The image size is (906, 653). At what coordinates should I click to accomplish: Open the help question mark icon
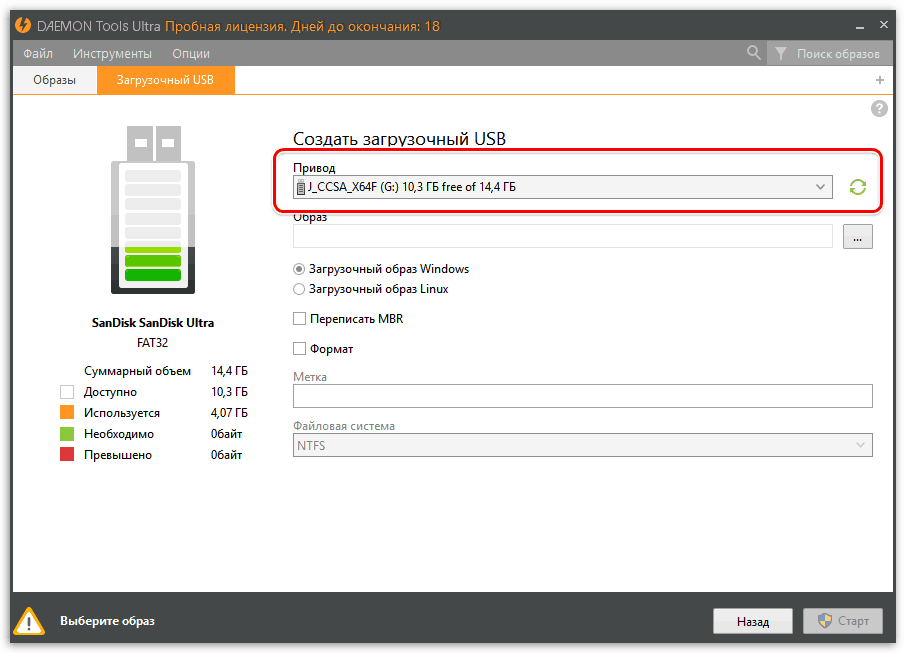coord(879,109)
